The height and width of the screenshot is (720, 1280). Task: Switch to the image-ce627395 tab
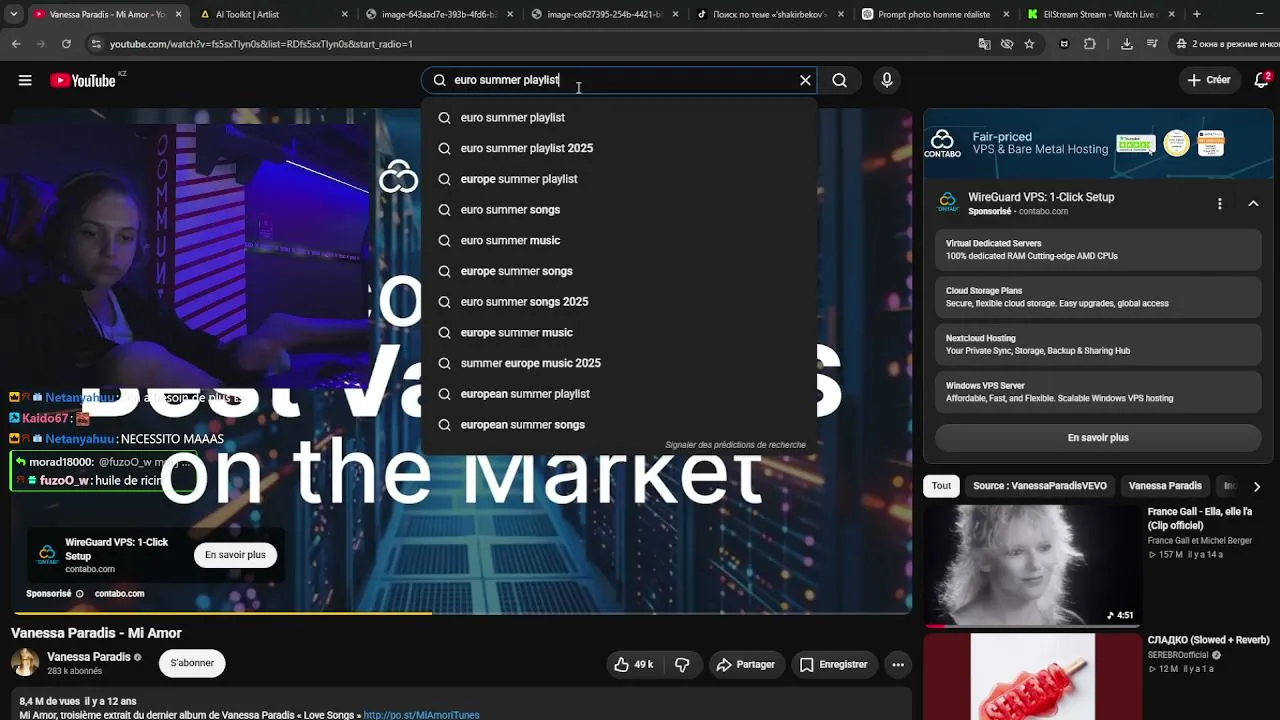coord(603,14)
